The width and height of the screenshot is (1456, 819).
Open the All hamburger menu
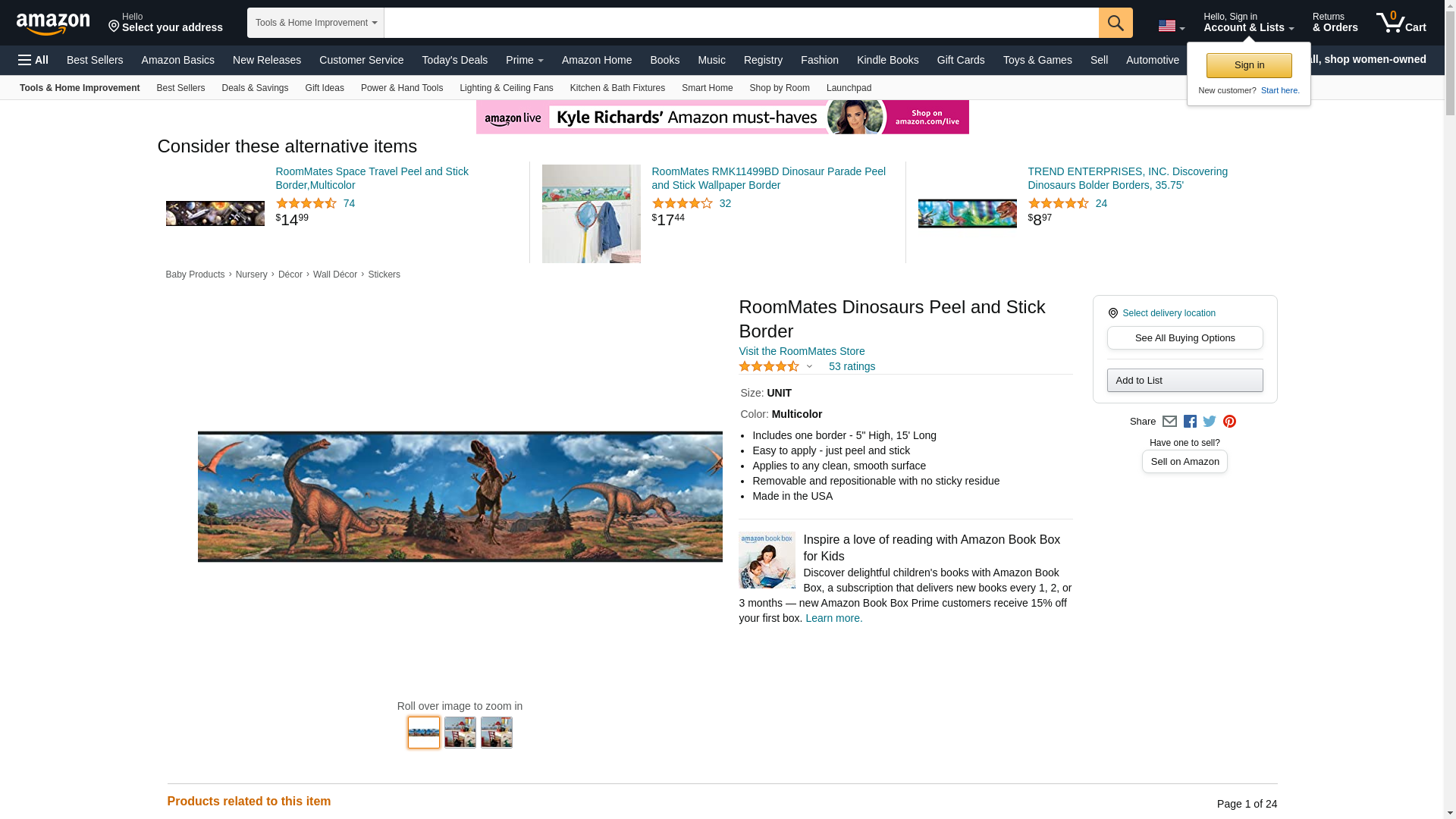[x=33, y=60]
